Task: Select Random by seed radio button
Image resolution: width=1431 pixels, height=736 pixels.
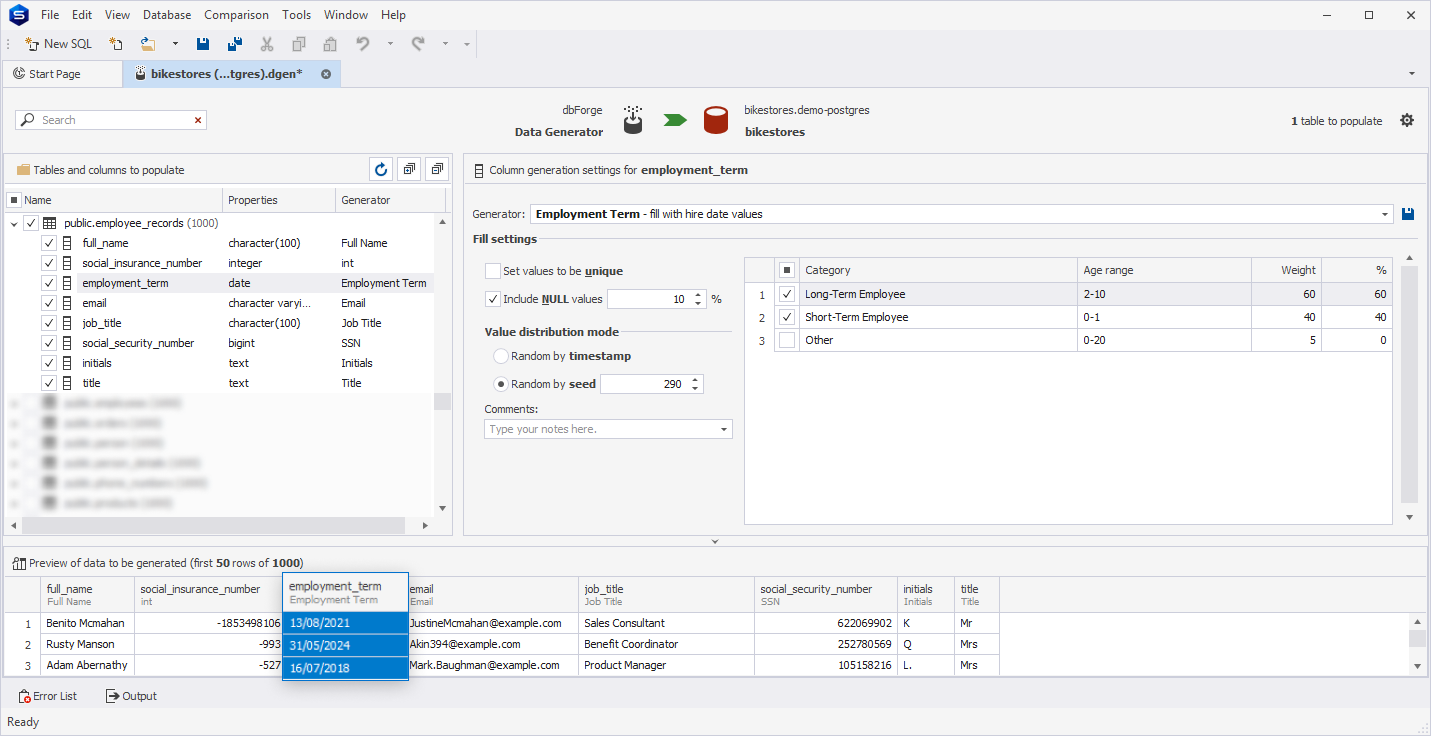Action: pyautogui.click(x=501, y=384)
